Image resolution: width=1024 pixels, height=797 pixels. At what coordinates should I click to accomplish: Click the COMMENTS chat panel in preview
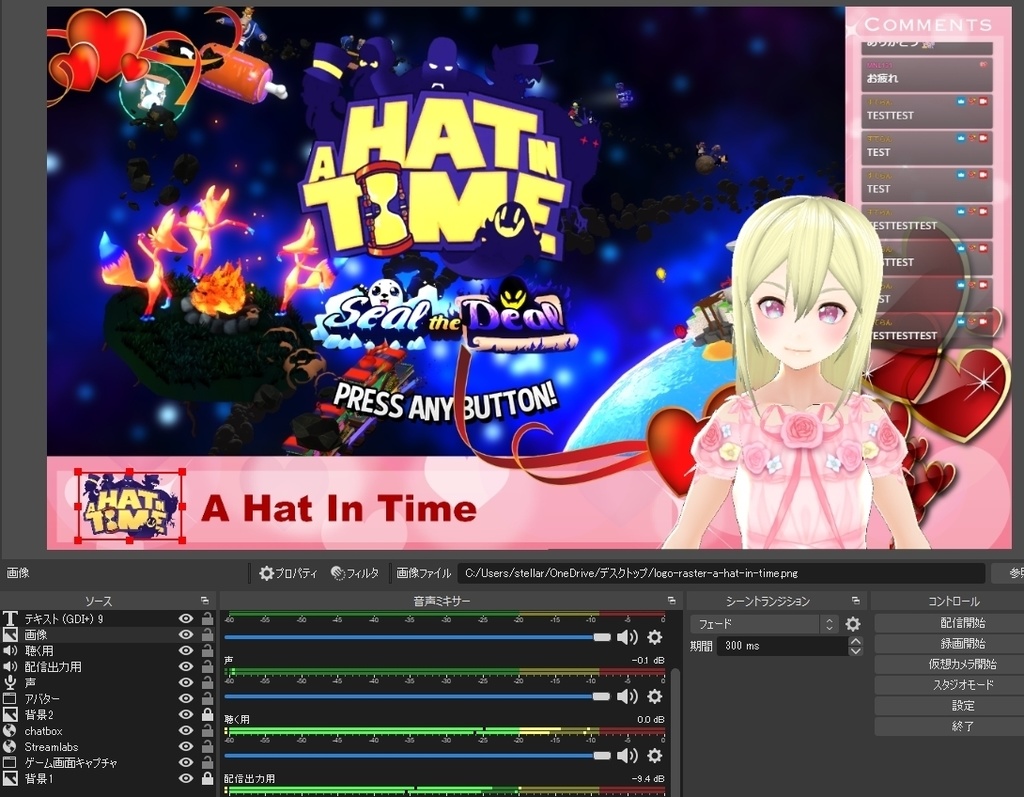coord(928,176)
